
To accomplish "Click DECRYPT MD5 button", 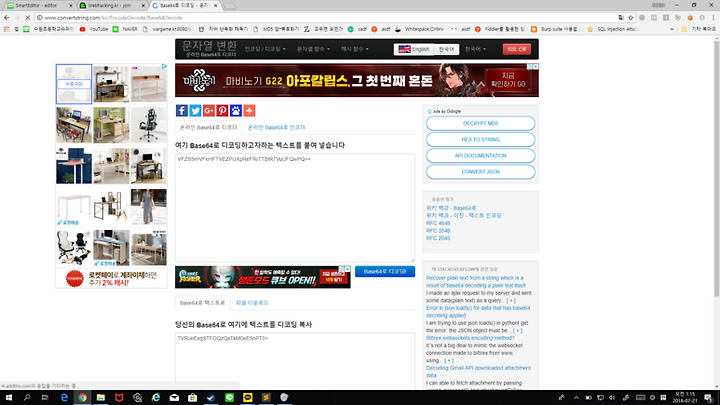I will [x=480, y=124].
